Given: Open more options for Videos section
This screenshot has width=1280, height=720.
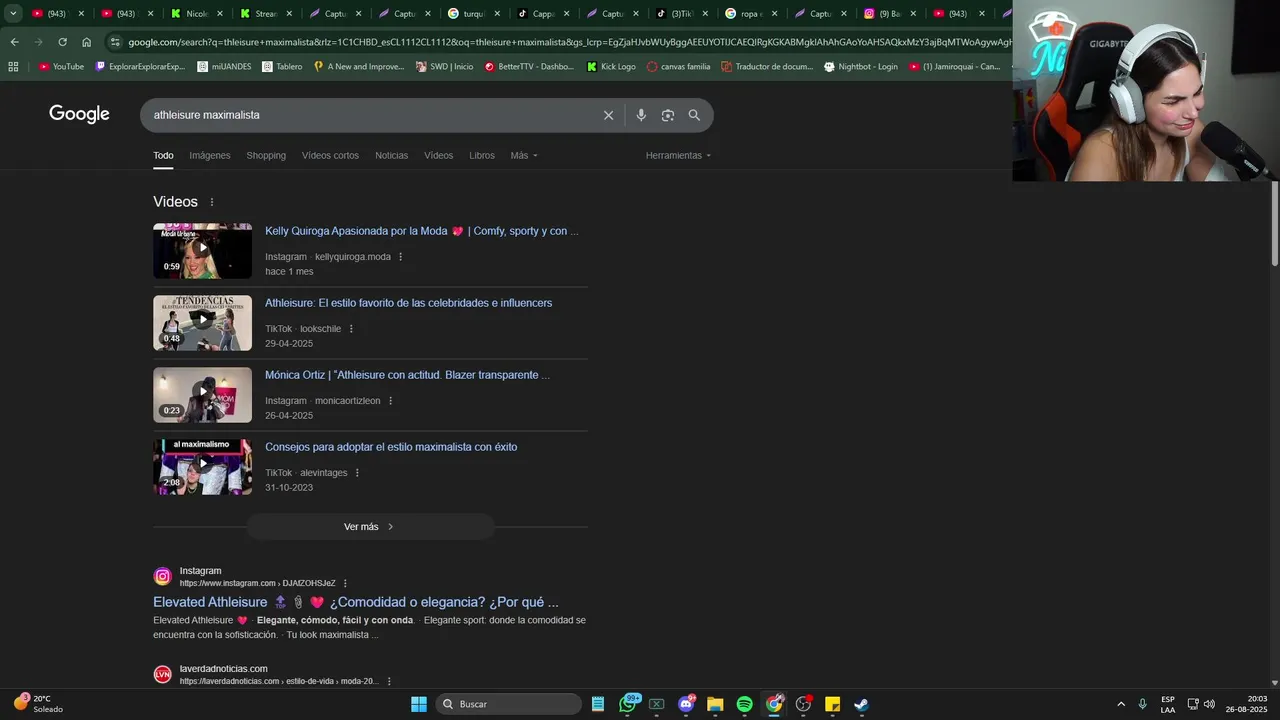Looking at the screenshot, I should click(x=212, y=202).
